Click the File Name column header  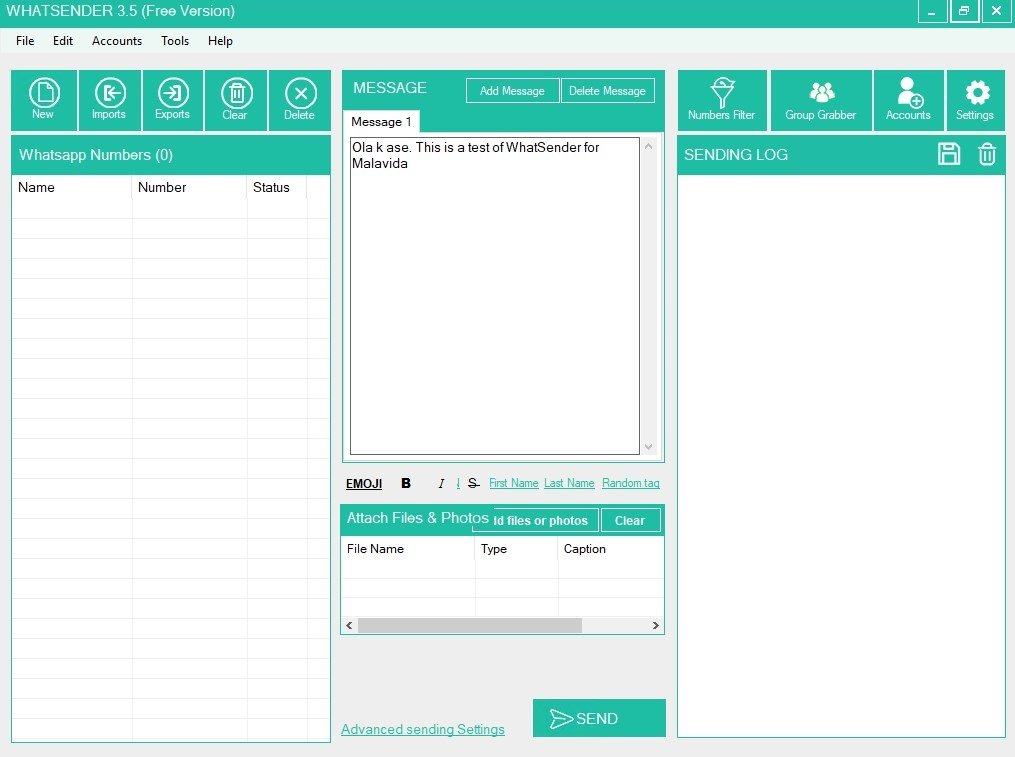tap(408, 548)
